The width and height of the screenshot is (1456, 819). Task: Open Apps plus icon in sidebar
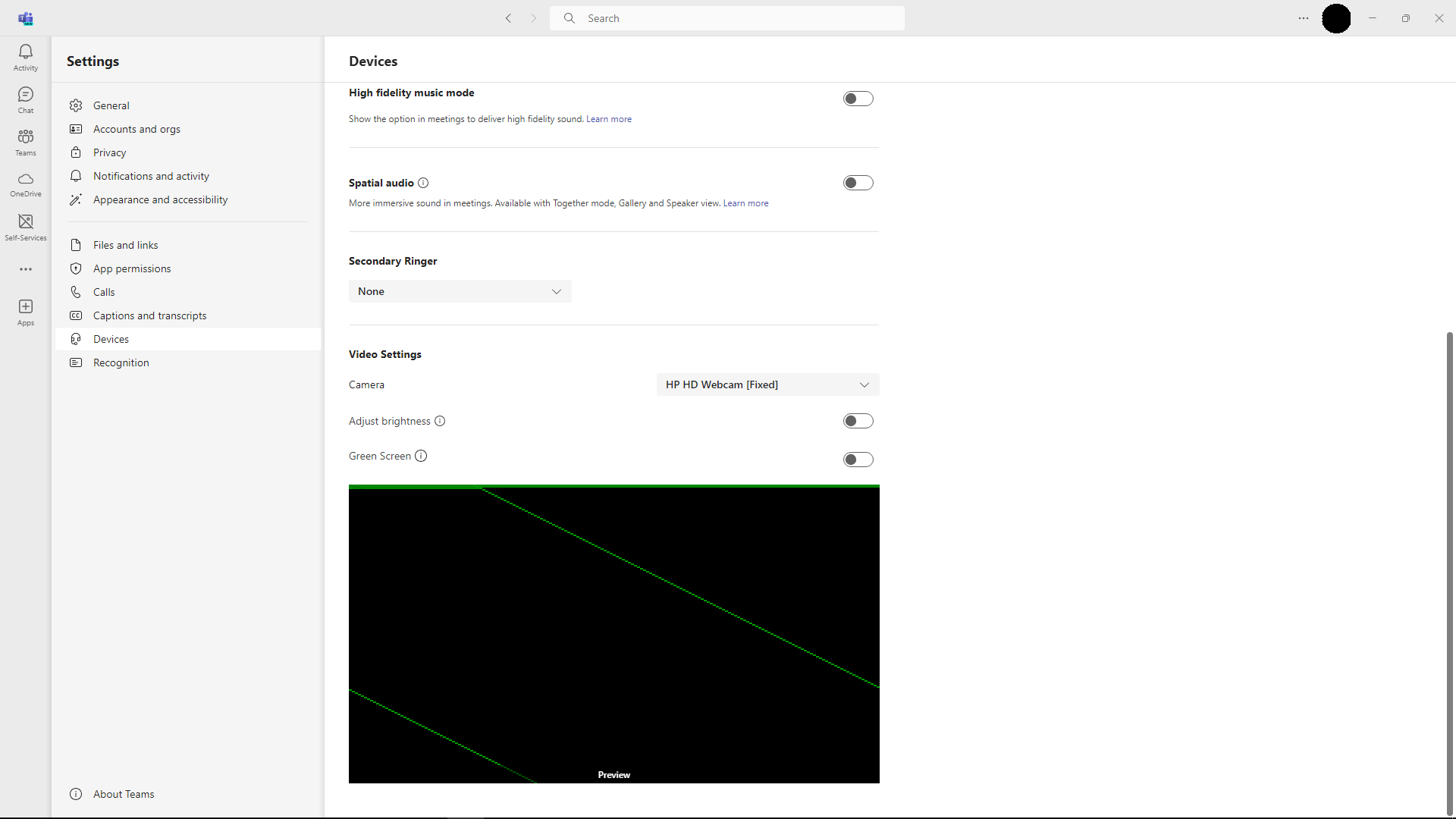26,311
